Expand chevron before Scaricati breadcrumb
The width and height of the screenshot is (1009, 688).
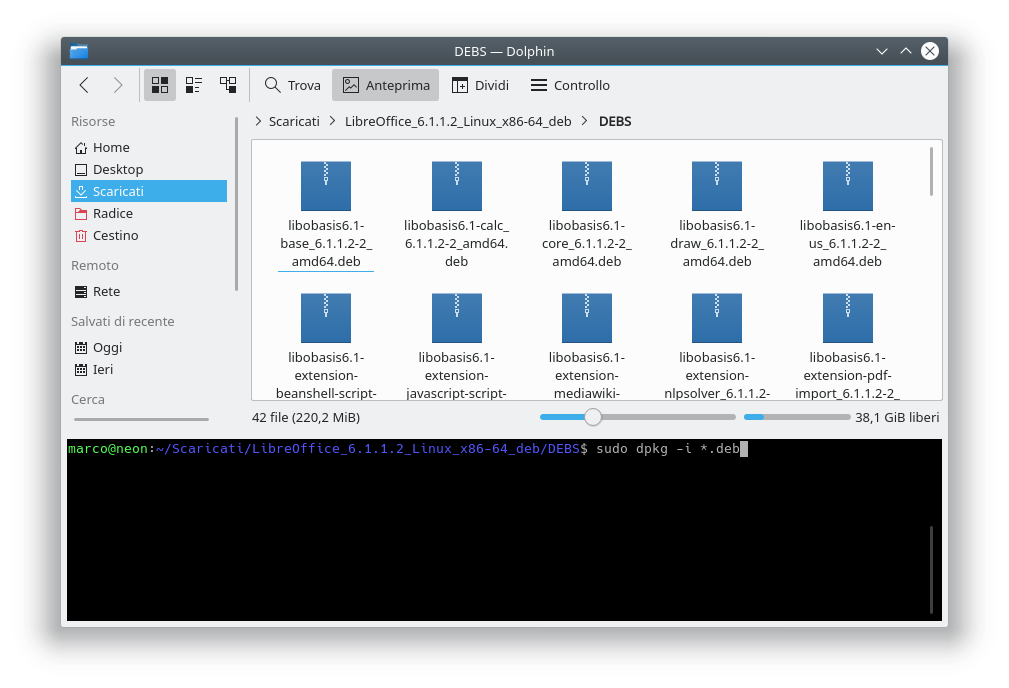[x=258, y=121]
